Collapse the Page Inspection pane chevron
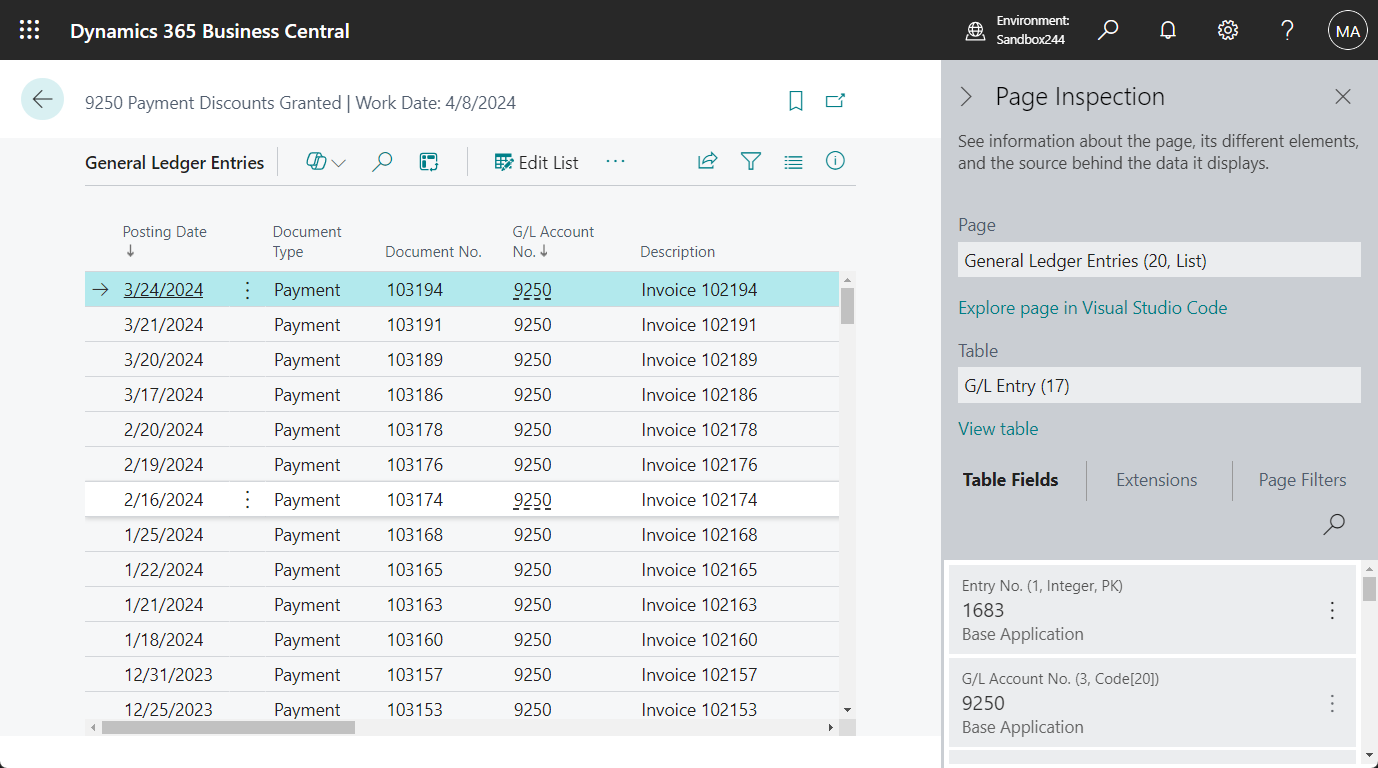Viewport: 1378px width, 768px height. [966, 96]
